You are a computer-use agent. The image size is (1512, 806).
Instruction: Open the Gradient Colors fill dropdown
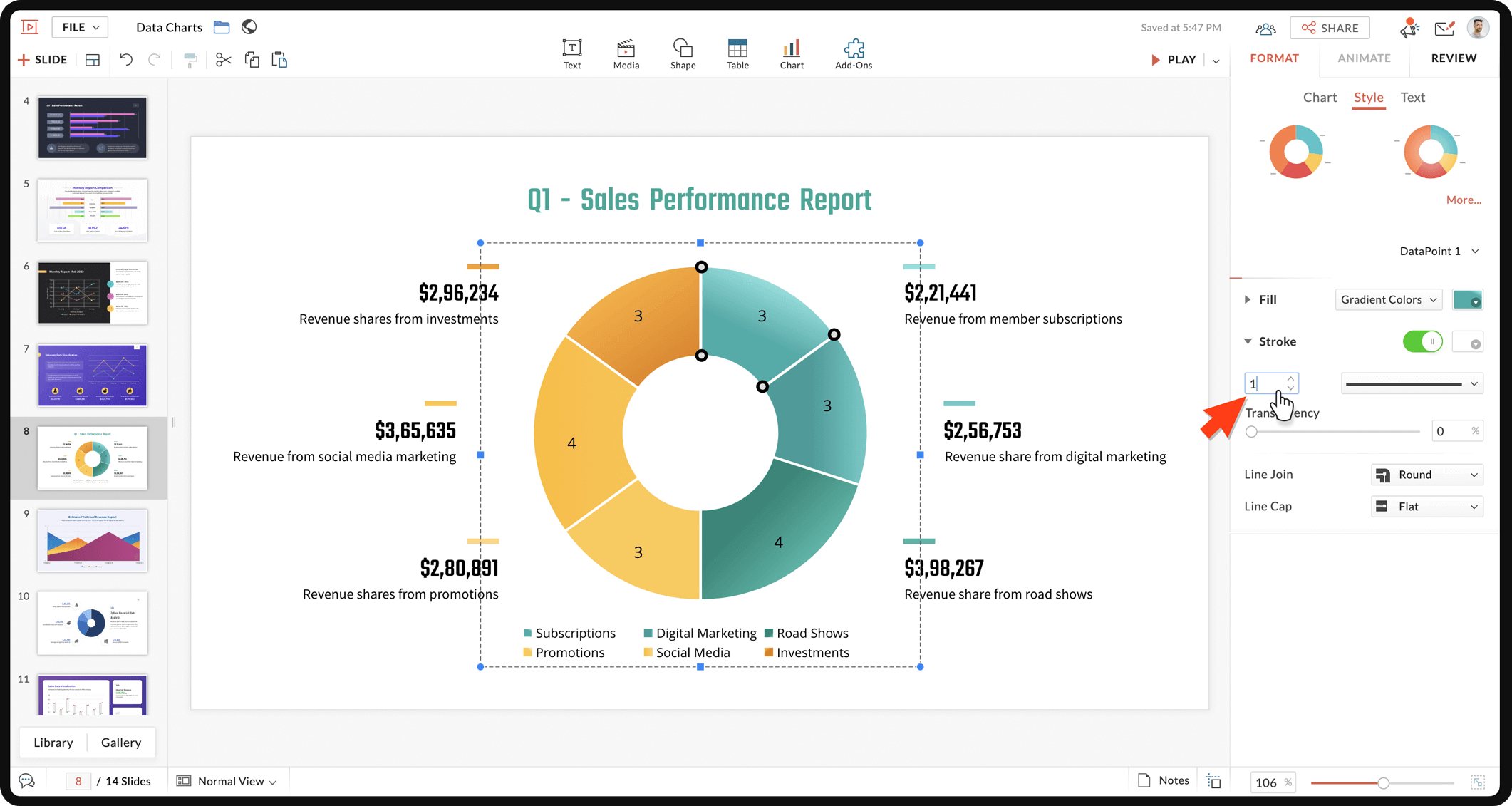[x=1388, y=299]
